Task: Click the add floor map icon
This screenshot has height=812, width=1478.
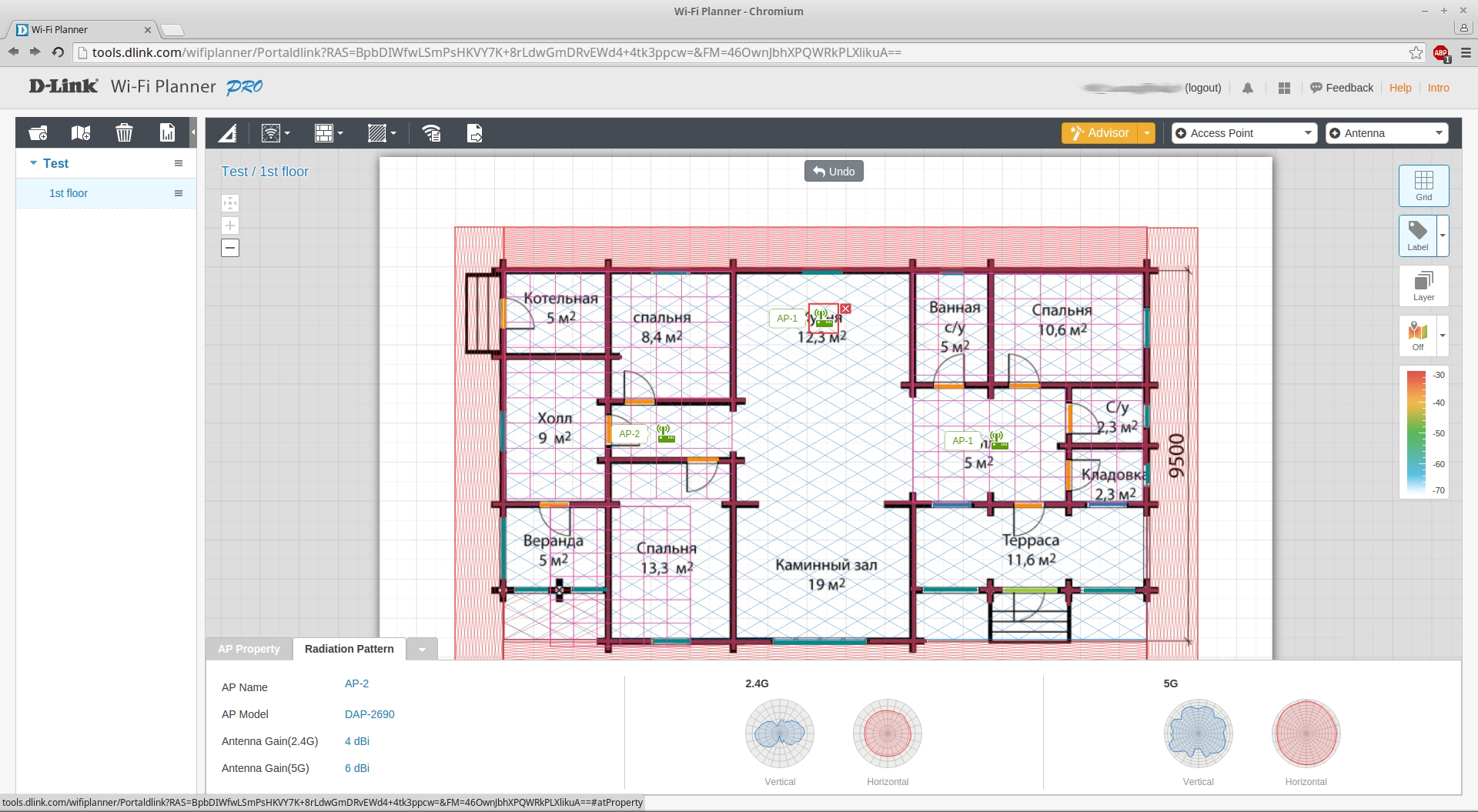Action: 81,133
